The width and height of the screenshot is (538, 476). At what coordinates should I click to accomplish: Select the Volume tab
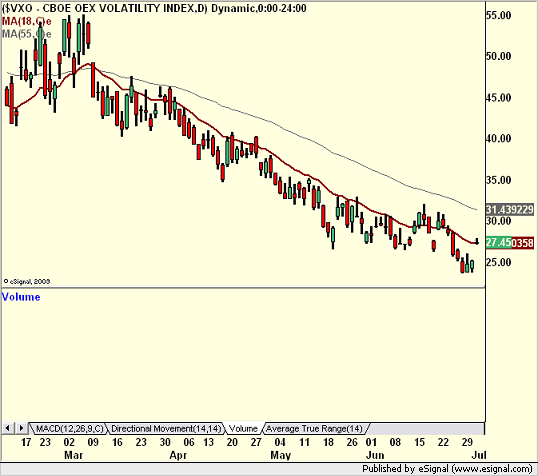(243, 428)
